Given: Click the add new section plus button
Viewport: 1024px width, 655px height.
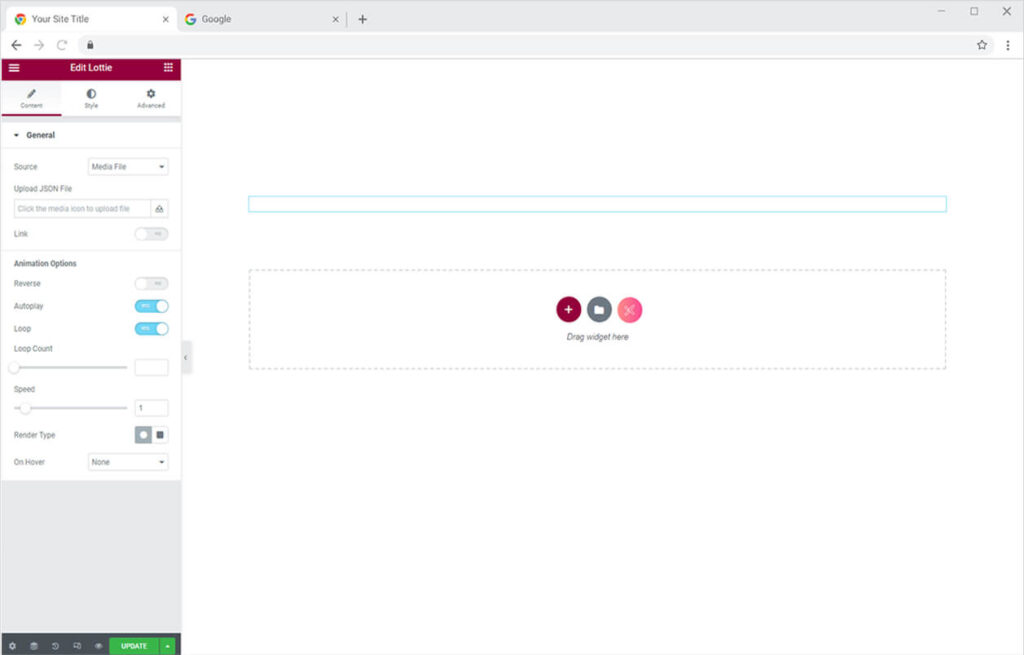Looking at the screenshot, I should (x=568, y=310).
